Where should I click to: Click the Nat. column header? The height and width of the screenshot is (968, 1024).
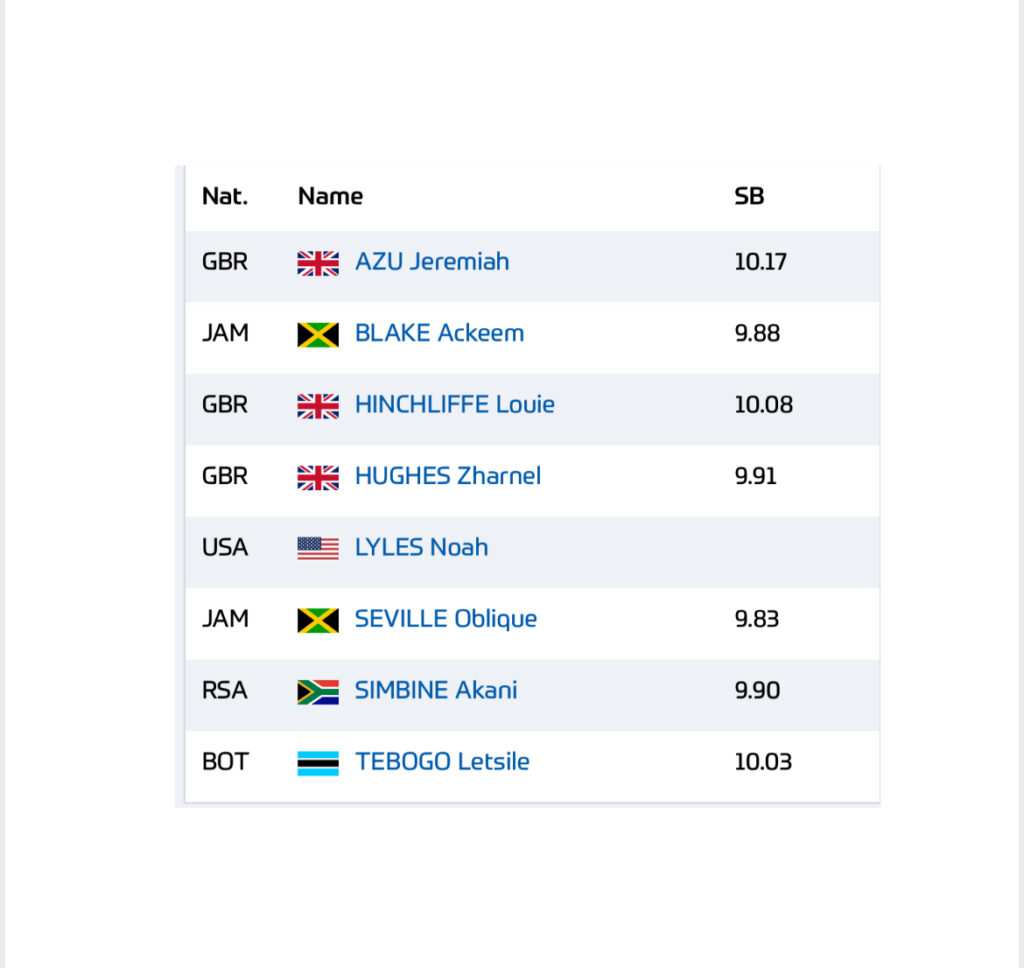coord(225,196)
